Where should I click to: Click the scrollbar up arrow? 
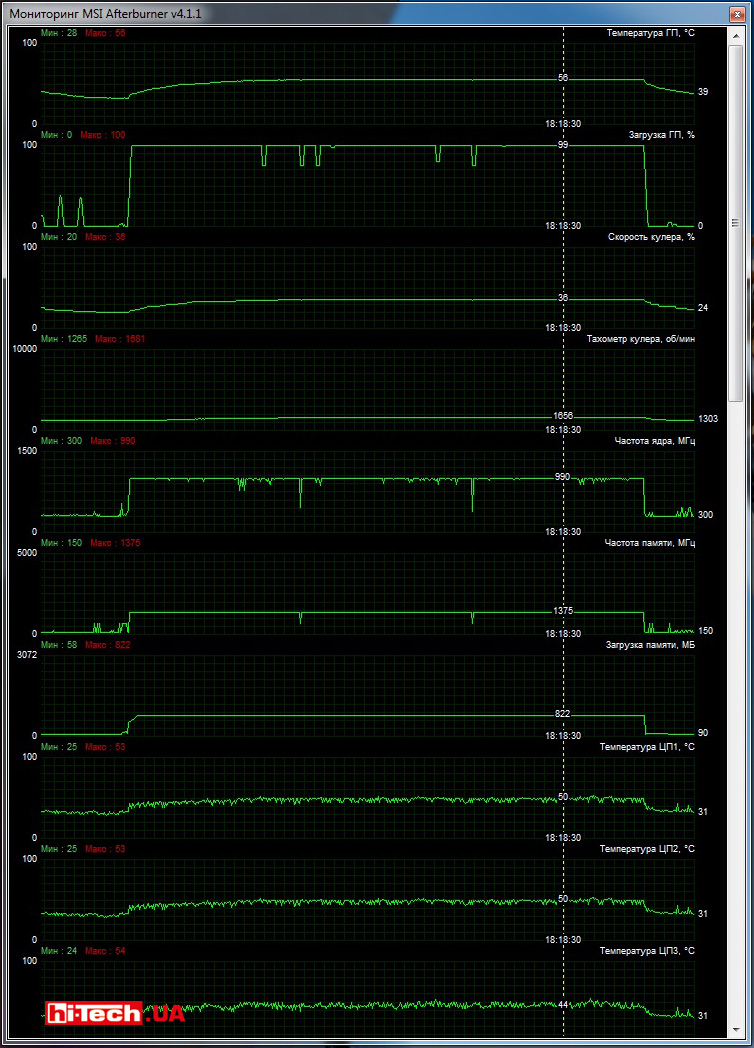(x=738, y=35)
